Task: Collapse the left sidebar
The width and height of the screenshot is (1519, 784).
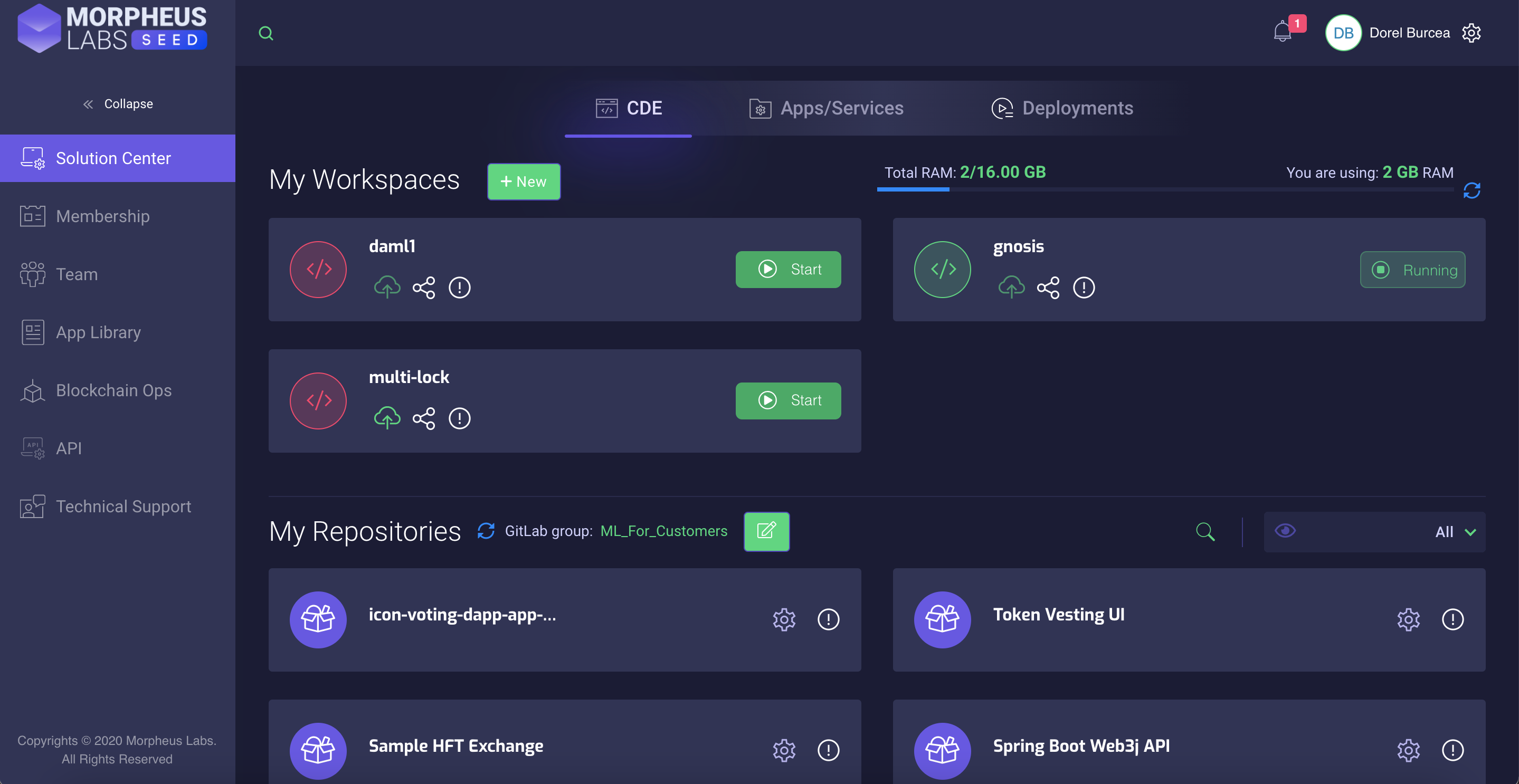Action: (x=117, y=104)
